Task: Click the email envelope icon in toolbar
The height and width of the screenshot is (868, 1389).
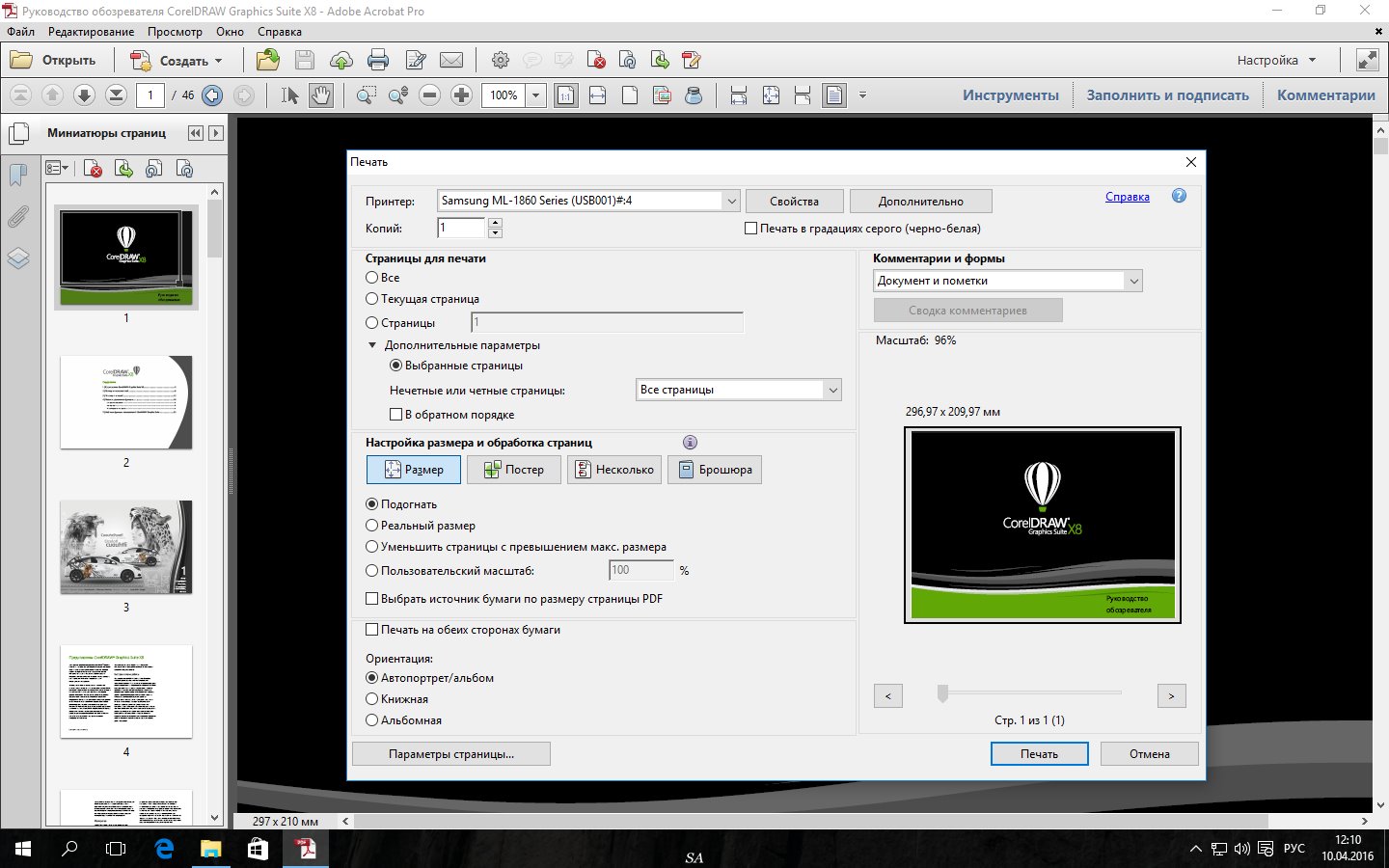Action: click(x=451, y=60)
